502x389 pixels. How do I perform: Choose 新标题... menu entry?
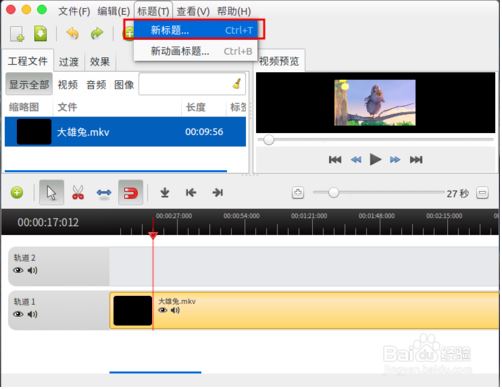click(x=195, y=30)
